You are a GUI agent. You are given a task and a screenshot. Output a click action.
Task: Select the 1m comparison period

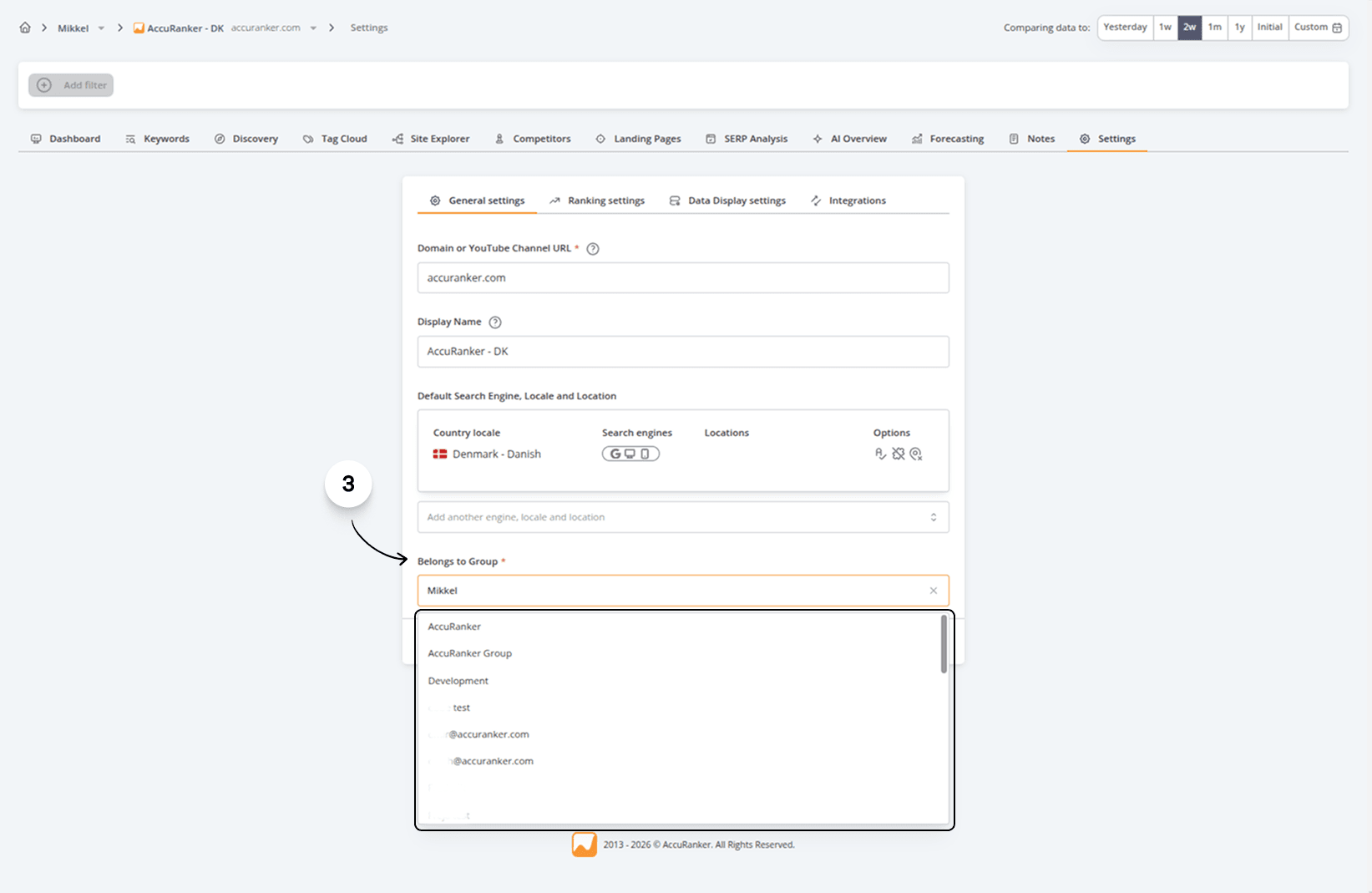(x=1214, y=28)
